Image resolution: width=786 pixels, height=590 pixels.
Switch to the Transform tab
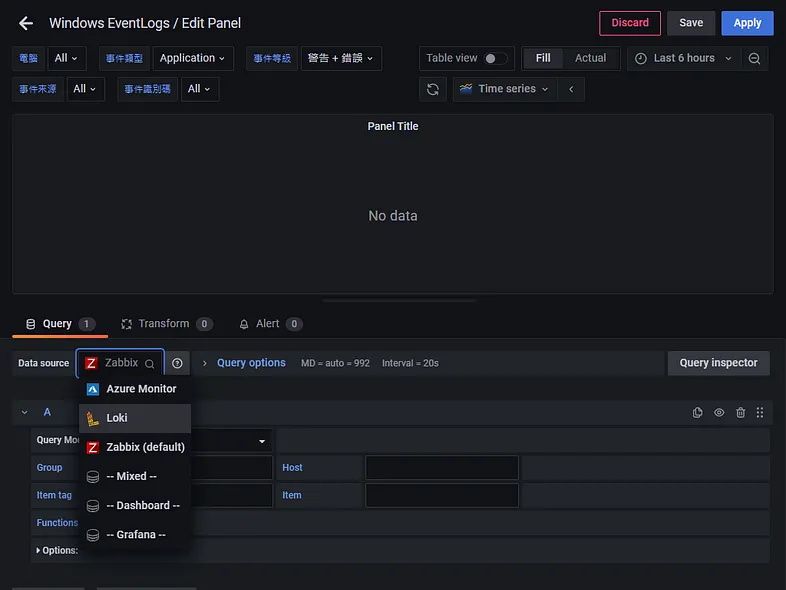pyautogui.click(x=166, y=324)
